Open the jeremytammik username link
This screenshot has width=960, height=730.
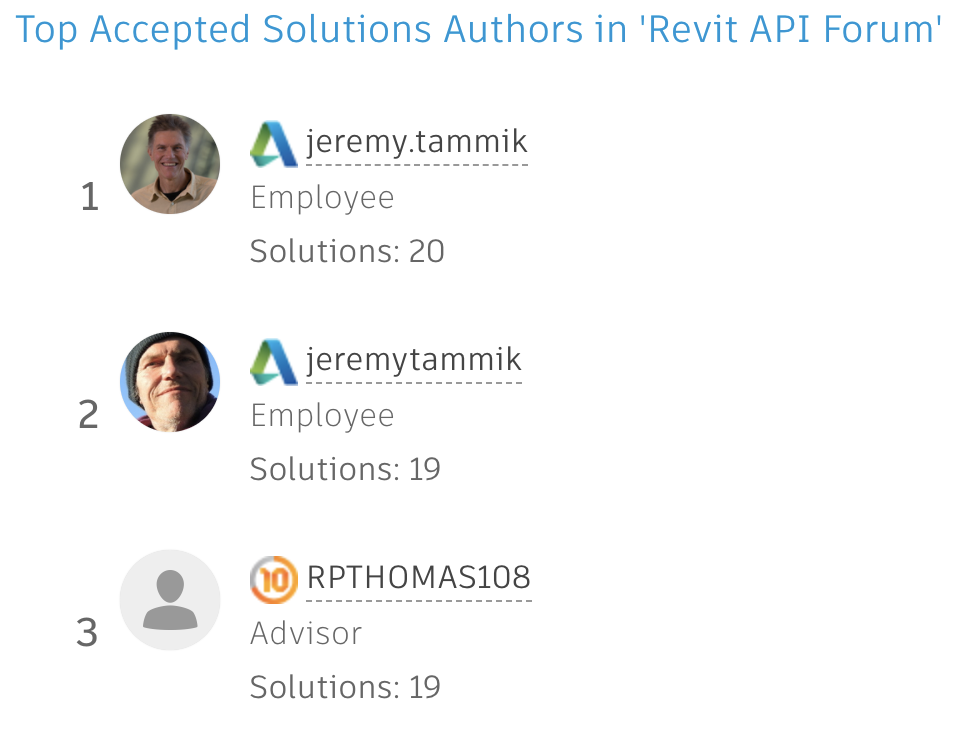414,361
